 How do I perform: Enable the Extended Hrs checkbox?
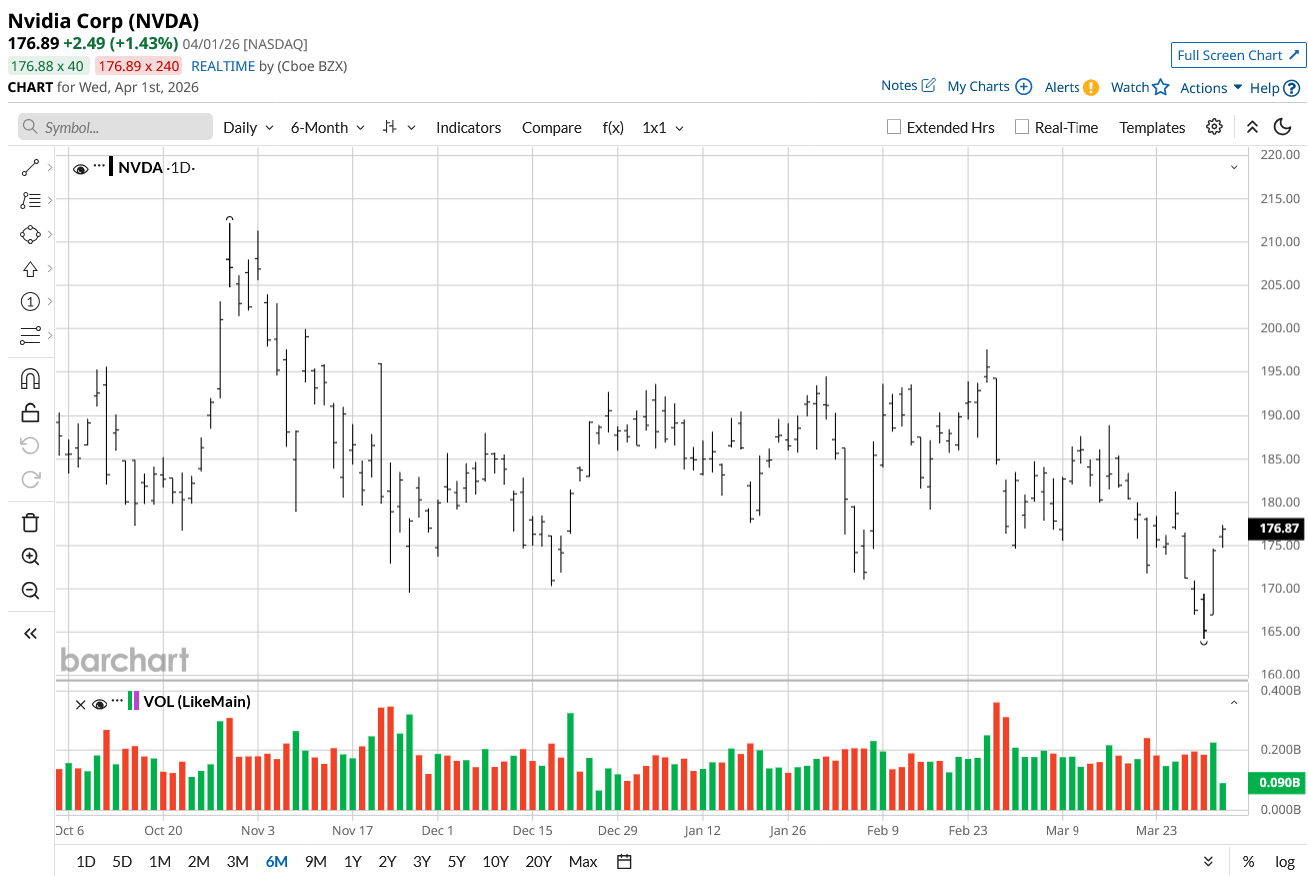[x=894, y=127]
